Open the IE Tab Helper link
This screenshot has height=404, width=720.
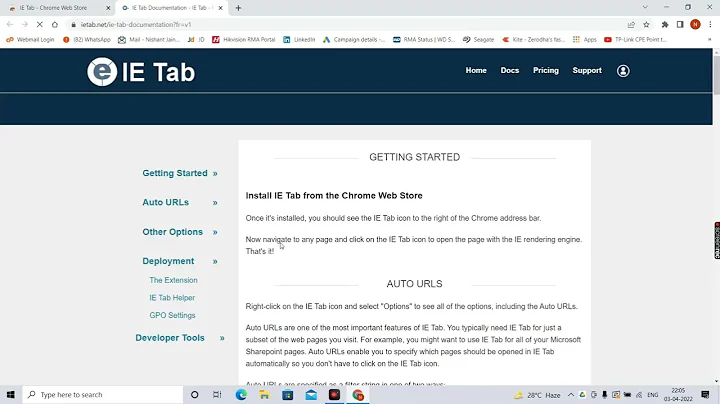(172, 297)
